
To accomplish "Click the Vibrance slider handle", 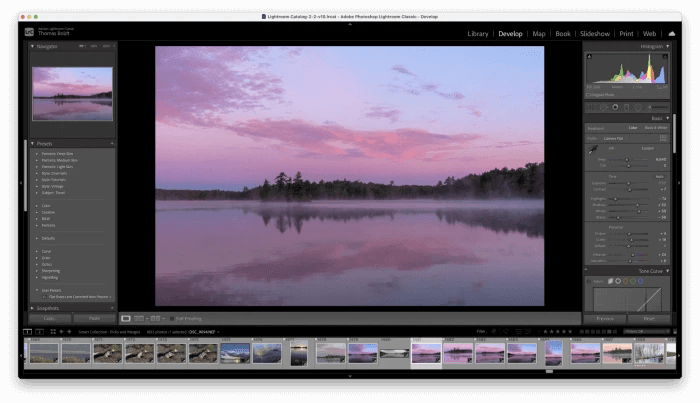I will (633, 255).
